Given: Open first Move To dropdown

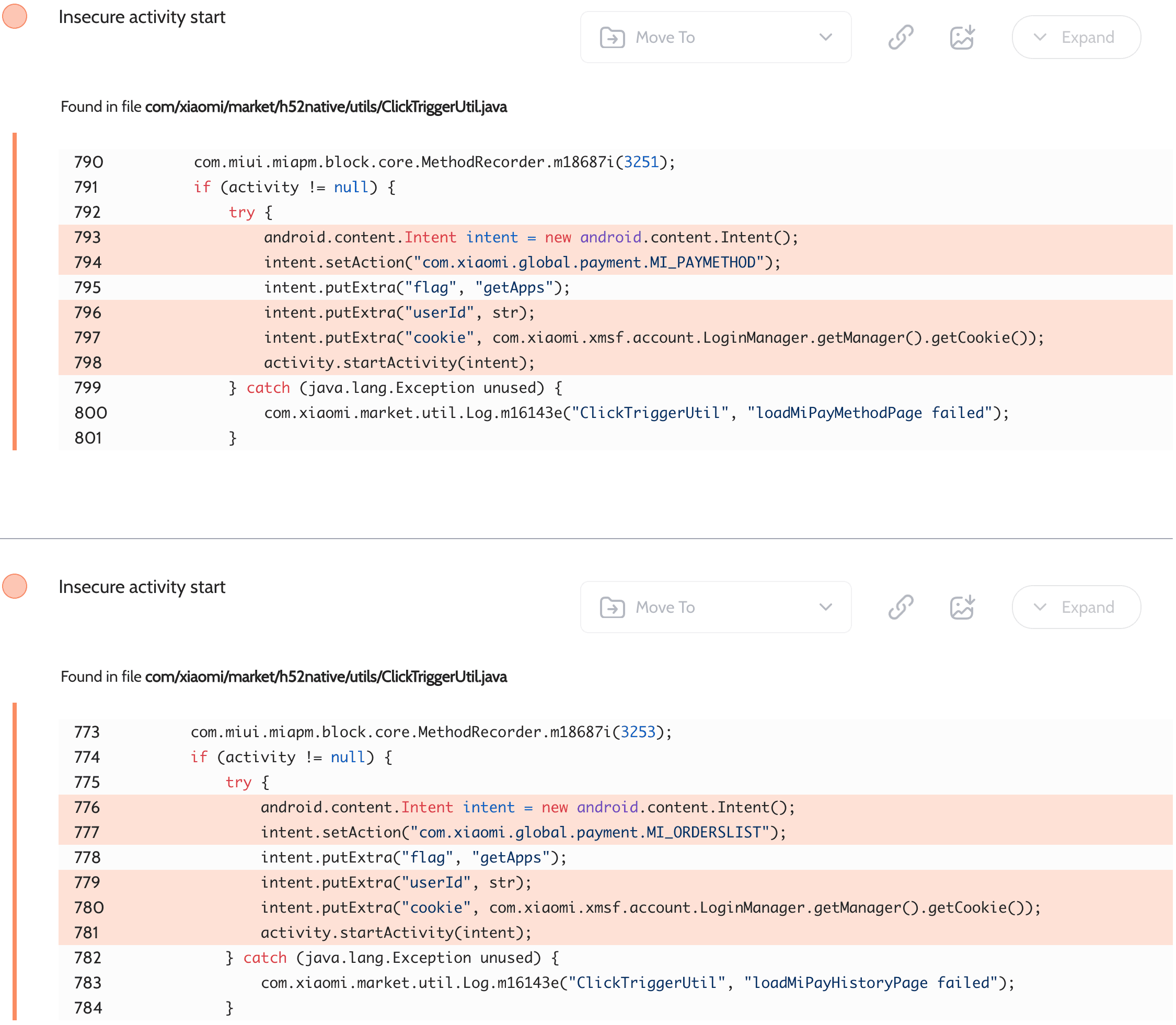Looking at the screenshot, I should (x=716, y=37).
